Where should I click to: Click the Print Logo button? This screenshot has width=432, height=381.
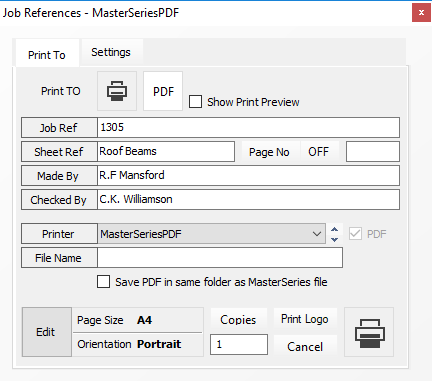305,319
